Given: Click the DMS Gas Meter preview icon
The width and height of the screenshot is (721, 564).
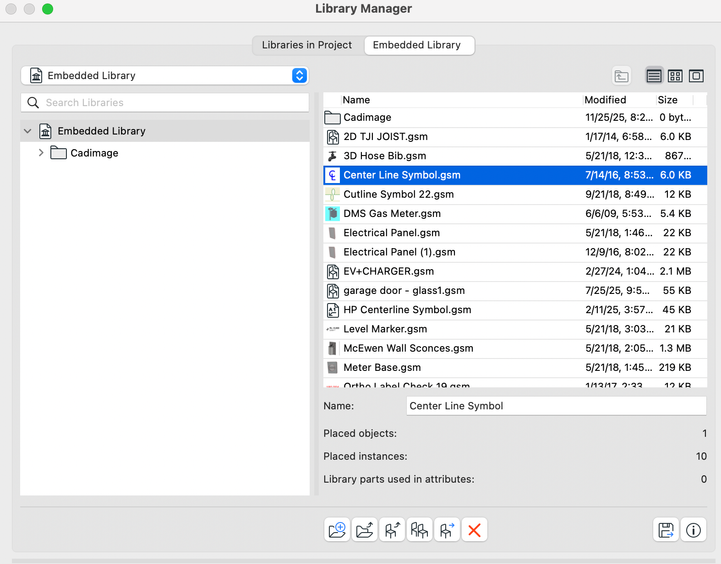Looking at the screenshot, I should tap(332, 214).
